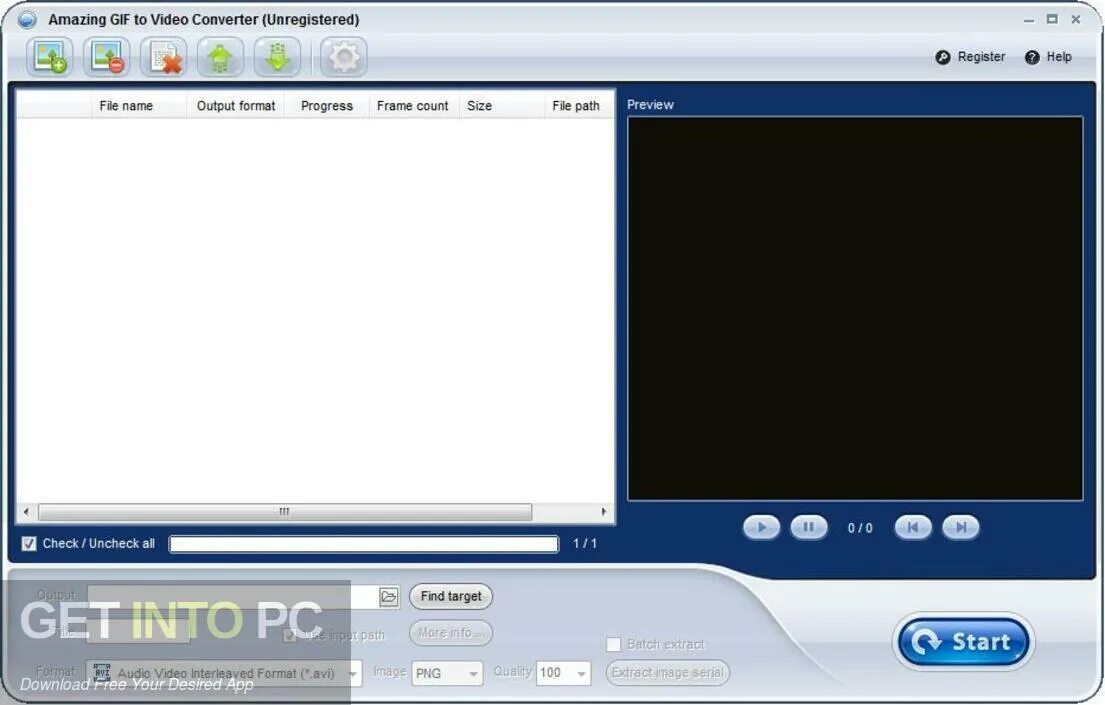1105x705 pixels.
Task: Open the Image format dropdown showing PNG
Action: coord(447,673)
